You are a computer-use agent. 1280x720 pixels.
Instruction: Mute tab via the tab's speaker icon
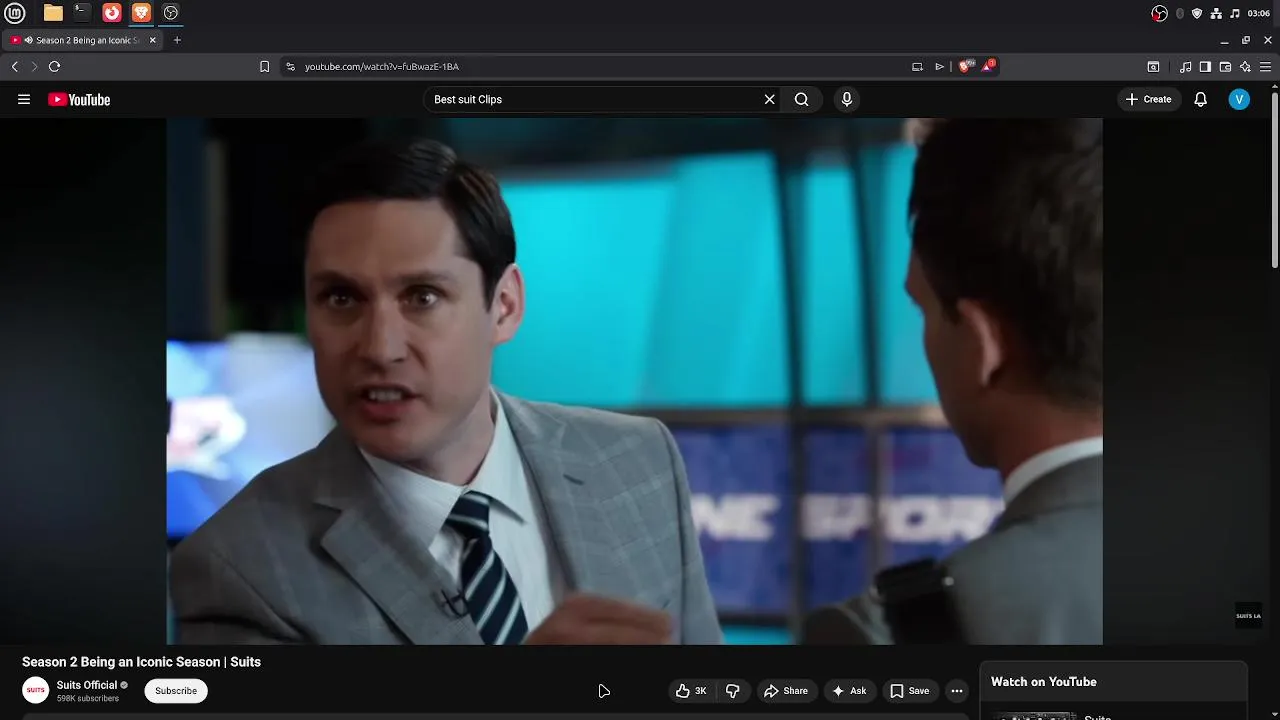(x=29, y=40)
